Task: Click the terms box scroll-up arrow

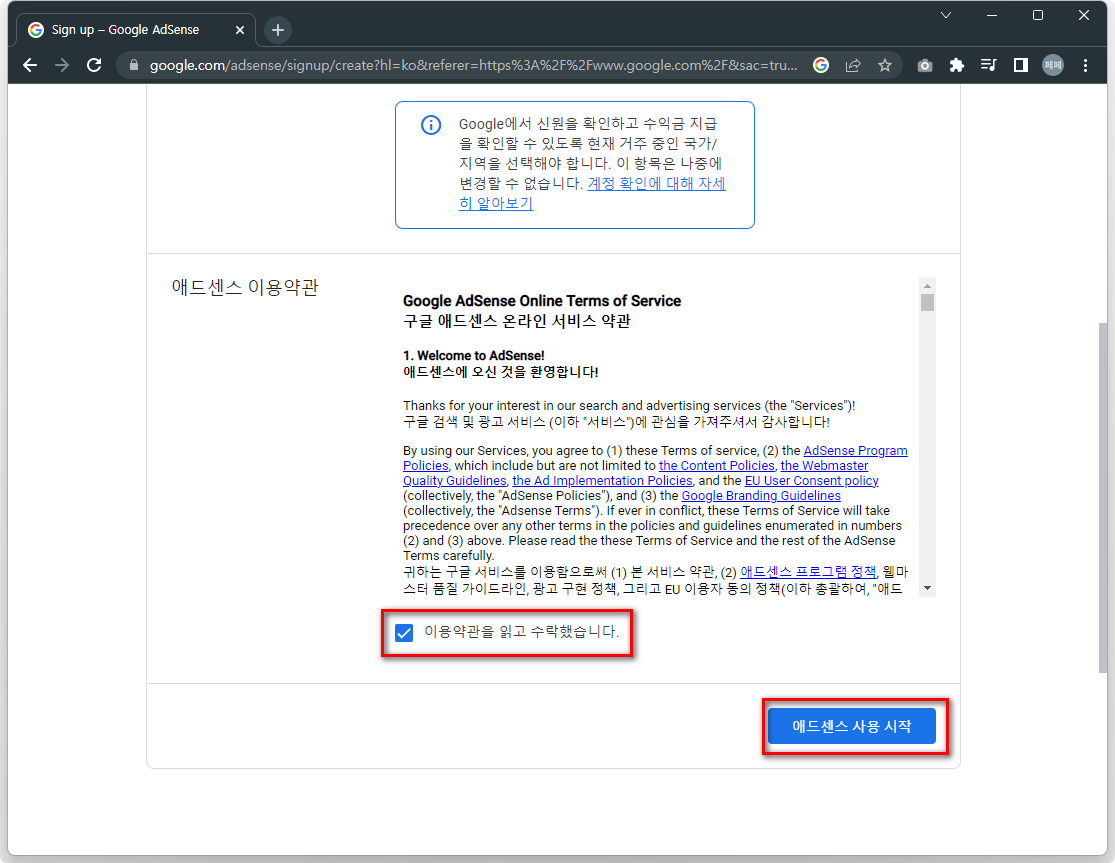Action: click(x=927, y=286)
